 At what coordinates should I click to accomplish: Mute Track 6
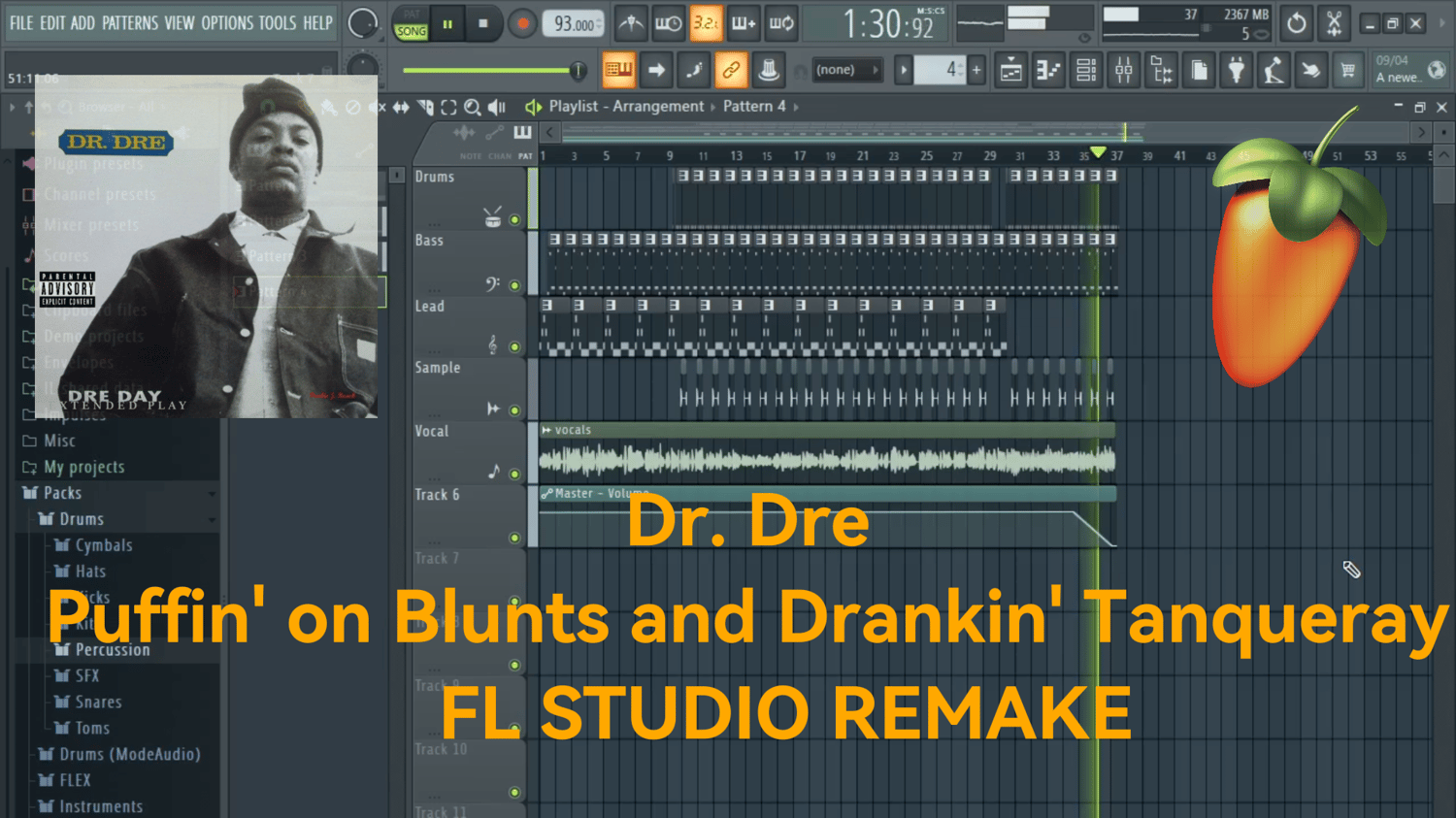[514, 538]
